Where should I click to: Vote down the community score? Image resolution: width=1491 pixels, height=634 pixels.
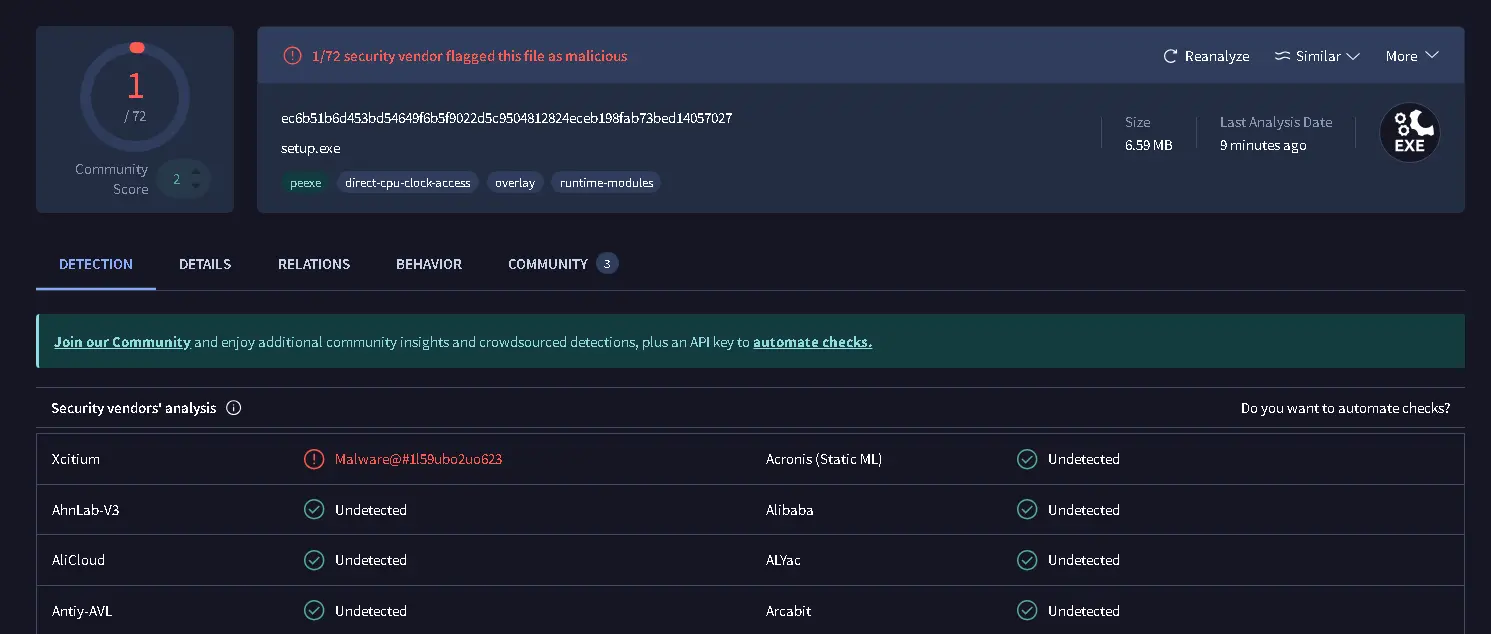pos(196,187)
